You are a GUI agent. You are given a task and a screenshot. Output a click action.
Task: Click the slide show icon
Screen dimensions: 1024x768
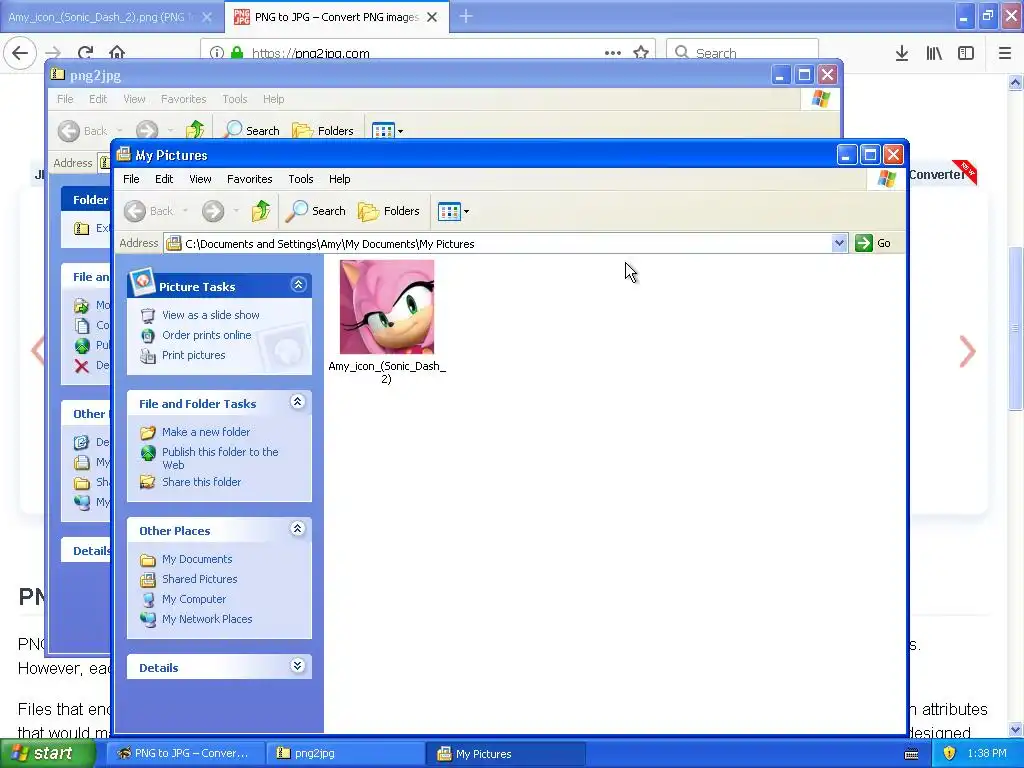tap(148, 315)
